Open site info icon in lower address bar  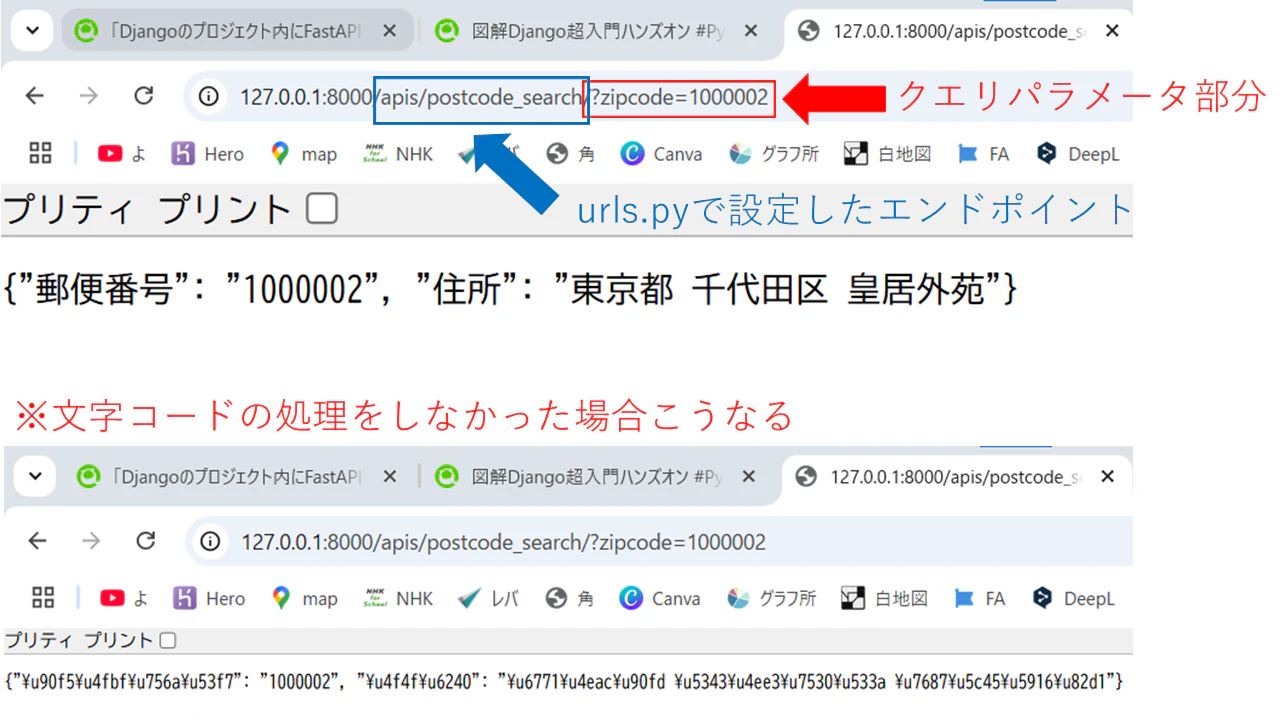click(x=210, y=542)
